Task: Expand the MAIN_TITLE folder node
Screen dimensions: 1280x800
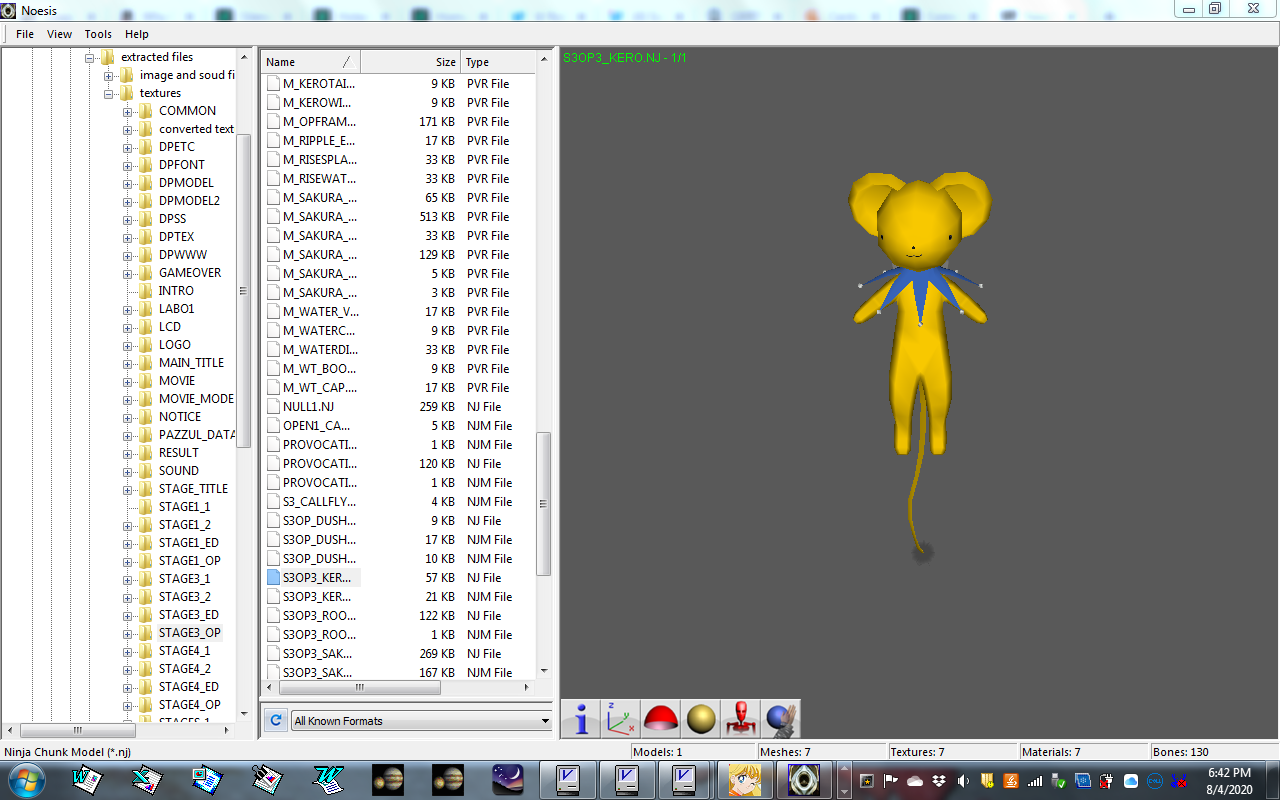Action: (128, 363)
